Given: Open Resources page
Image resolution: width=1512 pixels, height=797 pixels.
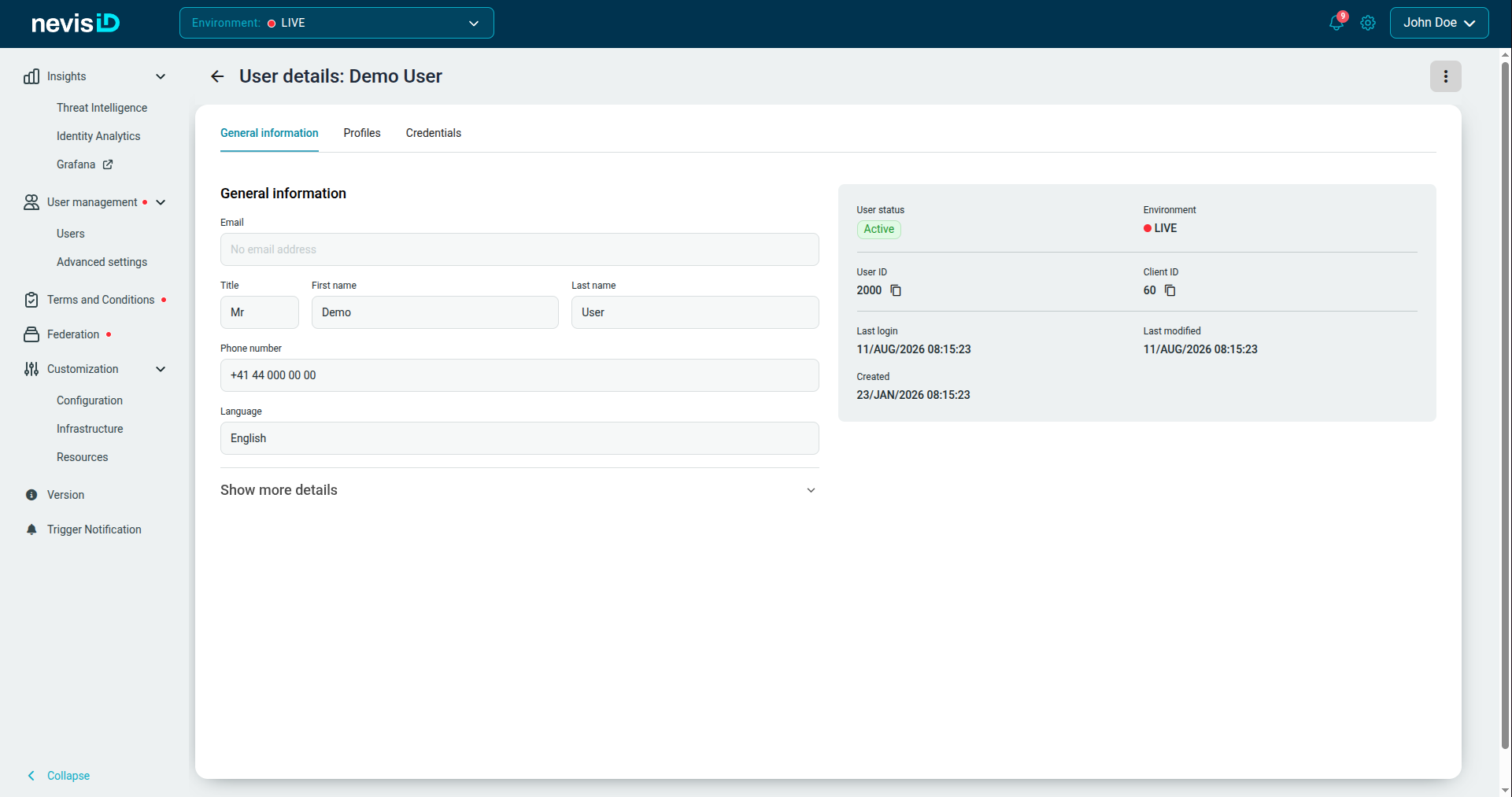Looking at the screenshot, I should (83, 457).
